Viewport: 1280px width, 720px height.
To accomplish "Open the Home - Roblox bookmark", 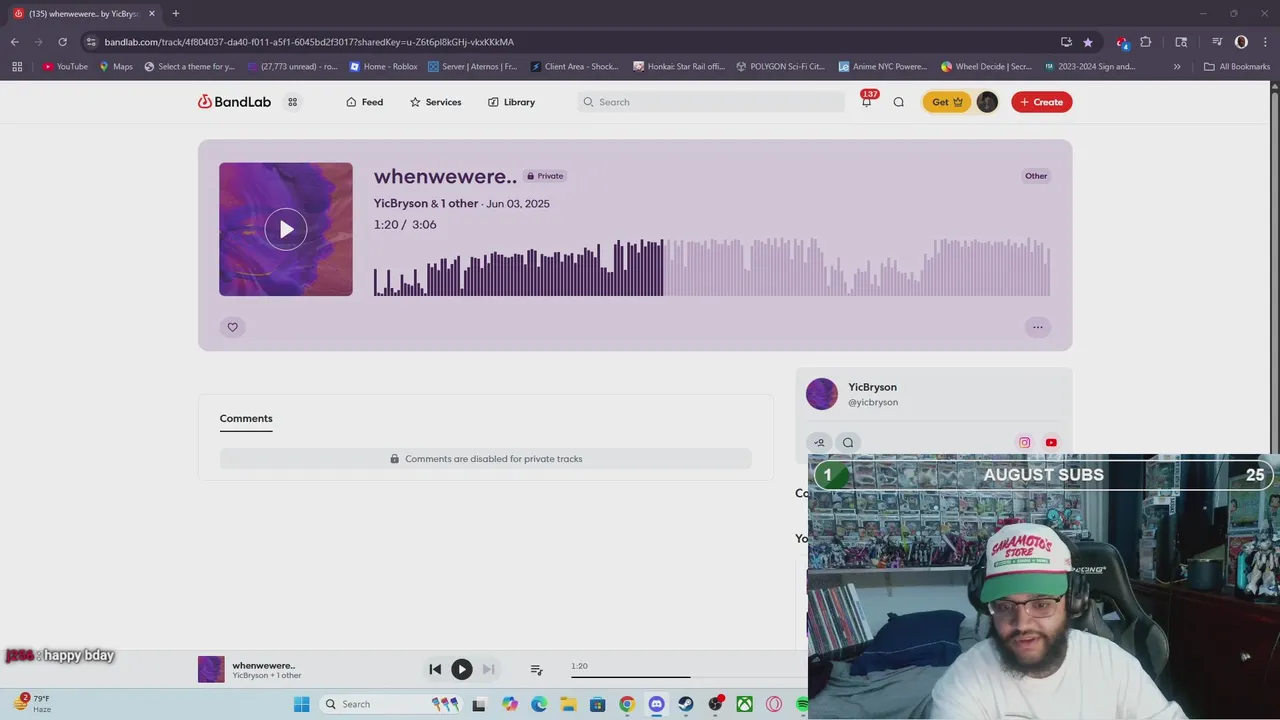I will [x=383, y=66].
